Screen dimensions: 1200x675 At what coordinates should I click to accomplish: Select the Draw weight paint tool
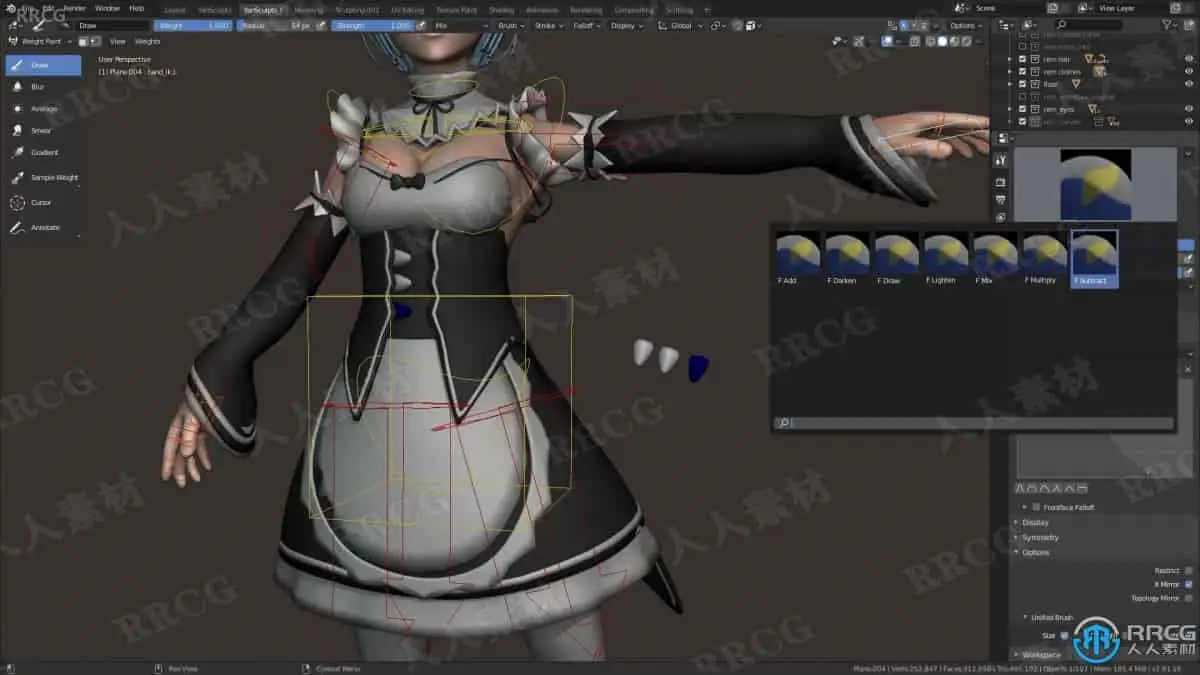[43, 65]
